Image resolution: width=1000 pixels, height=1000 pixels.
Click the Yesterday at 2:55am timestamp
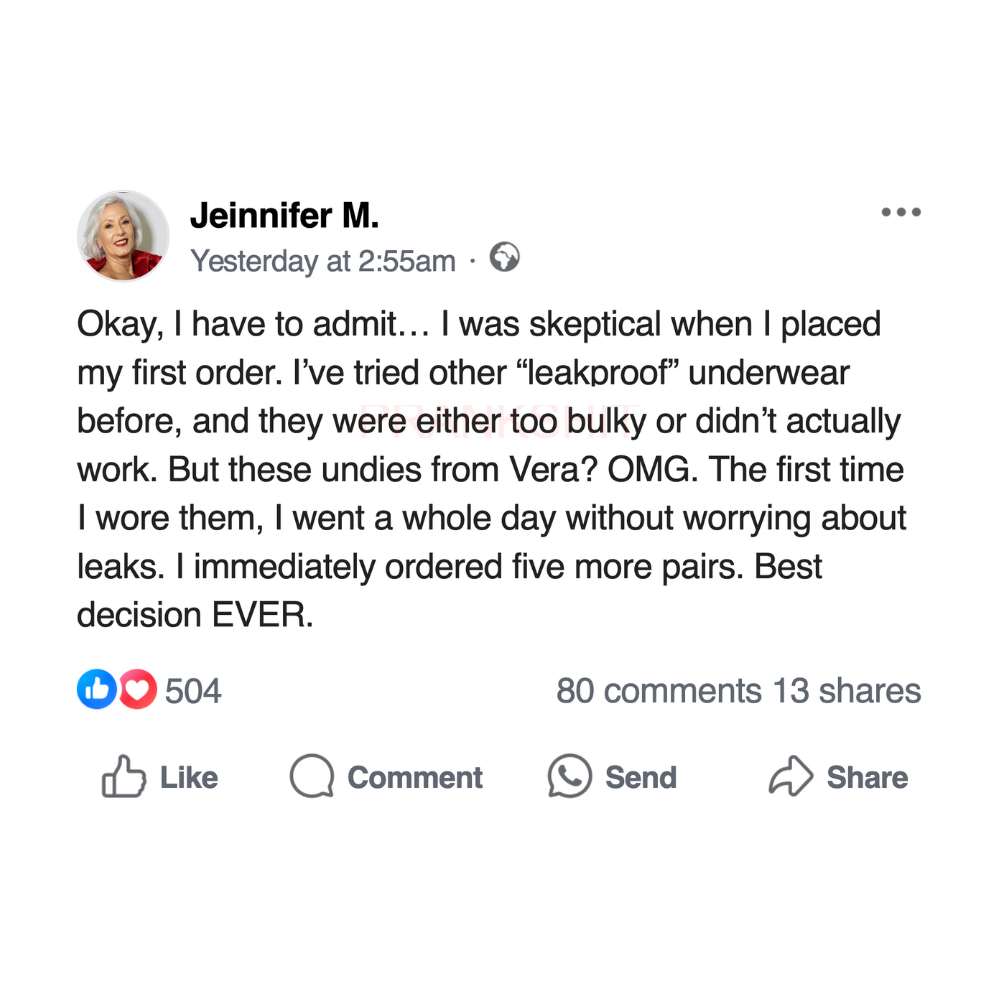click(323, 261)
